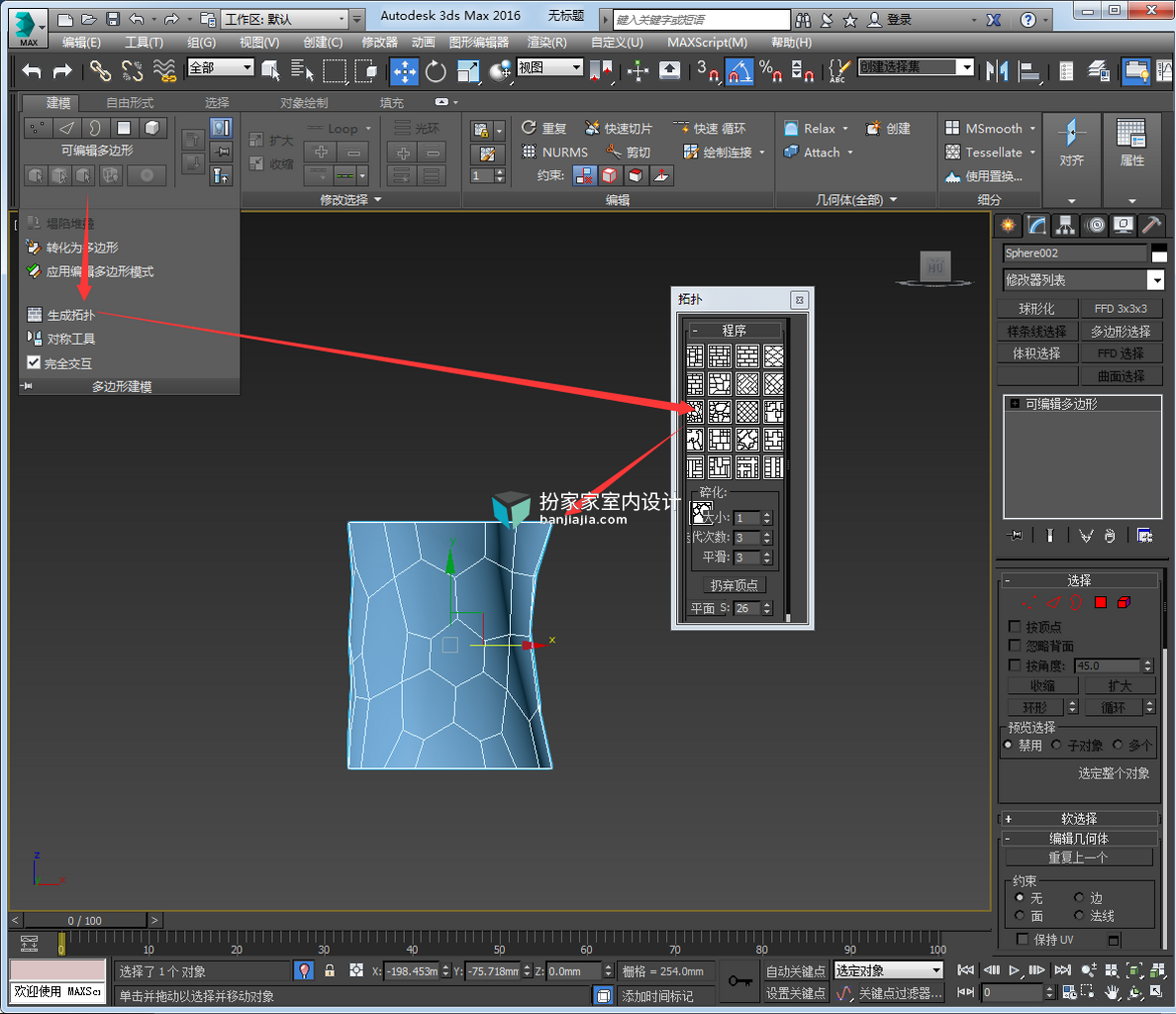
Task: Enable the 按角度 checkbox
Action: (x=1015, y=665)
